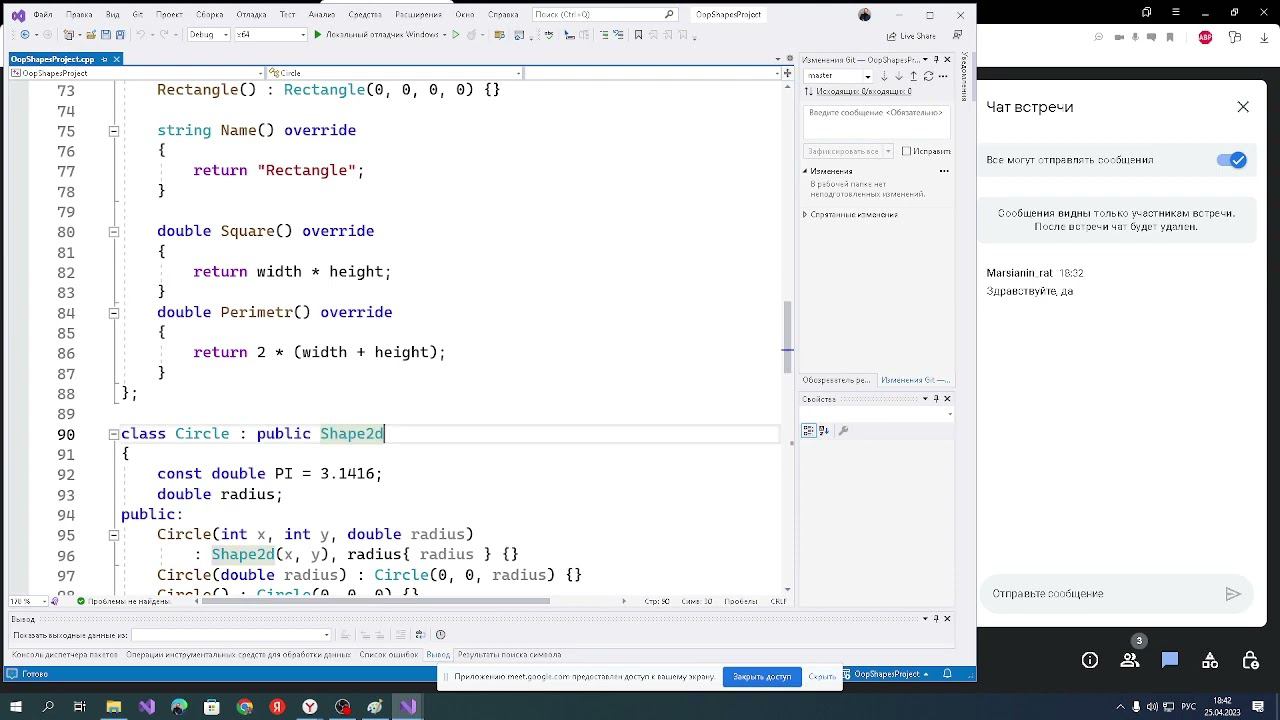
Task: Close the Чат встречи chat panel
Action: coord(1243,107)
